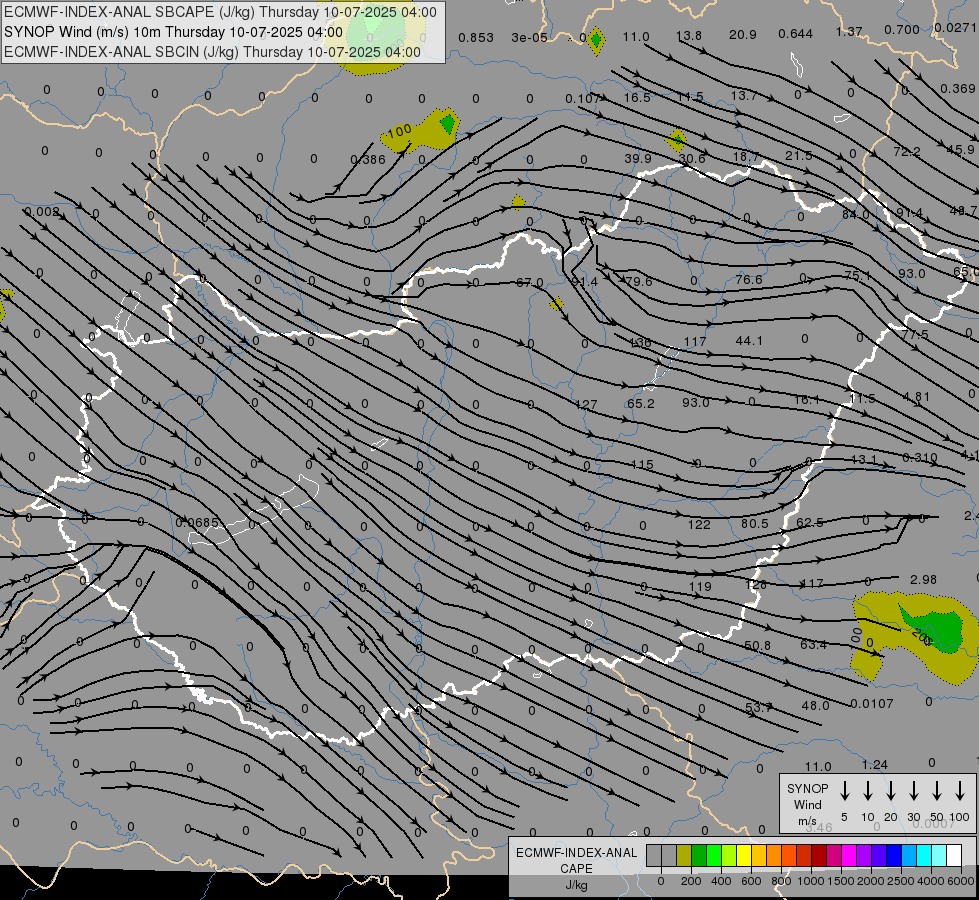This screenshot has width=979, height=900.
Task: Click the 'SYNOP' label in the wind legend
Action: pyautogui.click(x=807, y=788)
